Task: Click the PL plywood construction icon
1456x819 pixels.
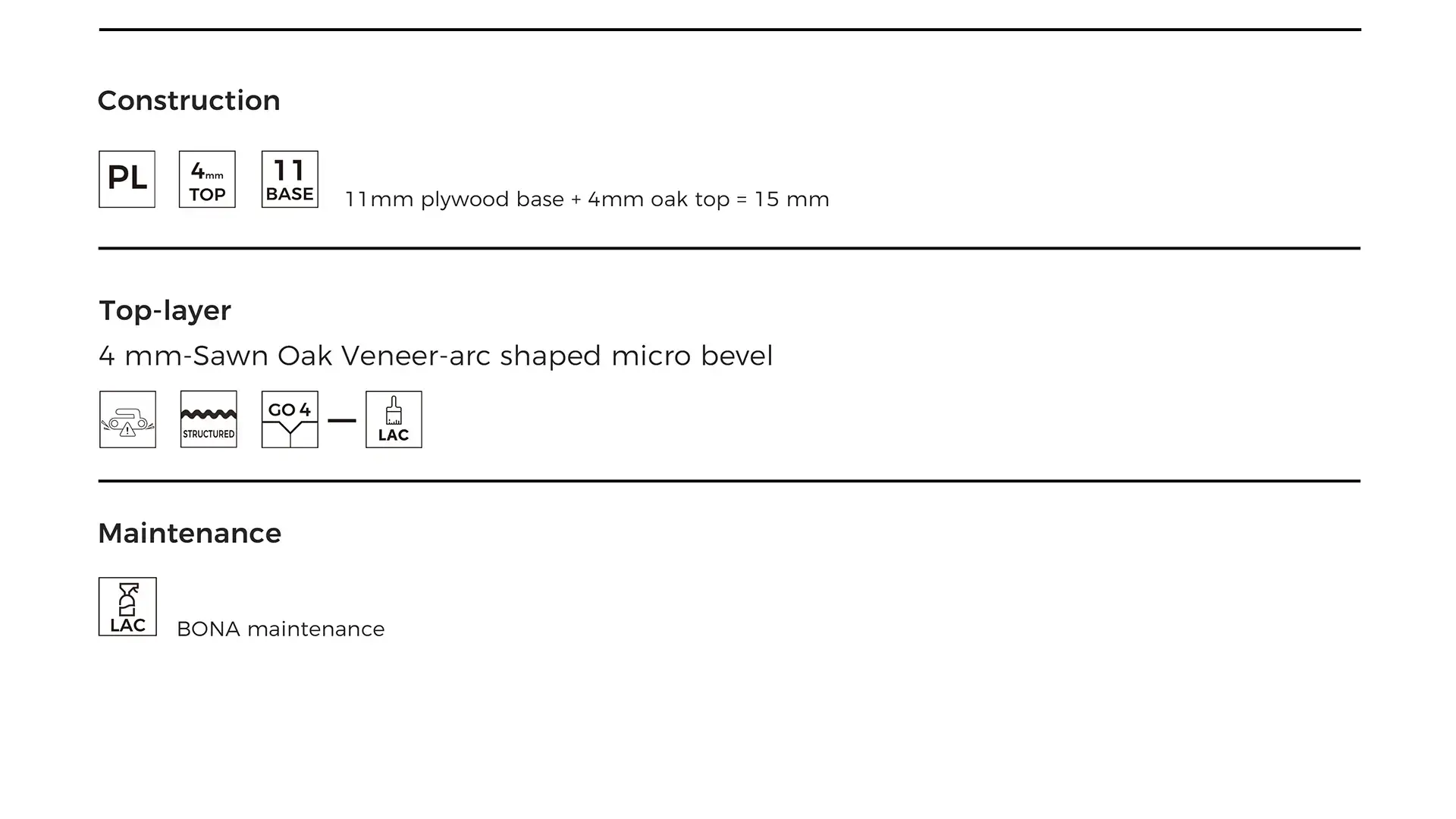Action: [x=127, y=179]
